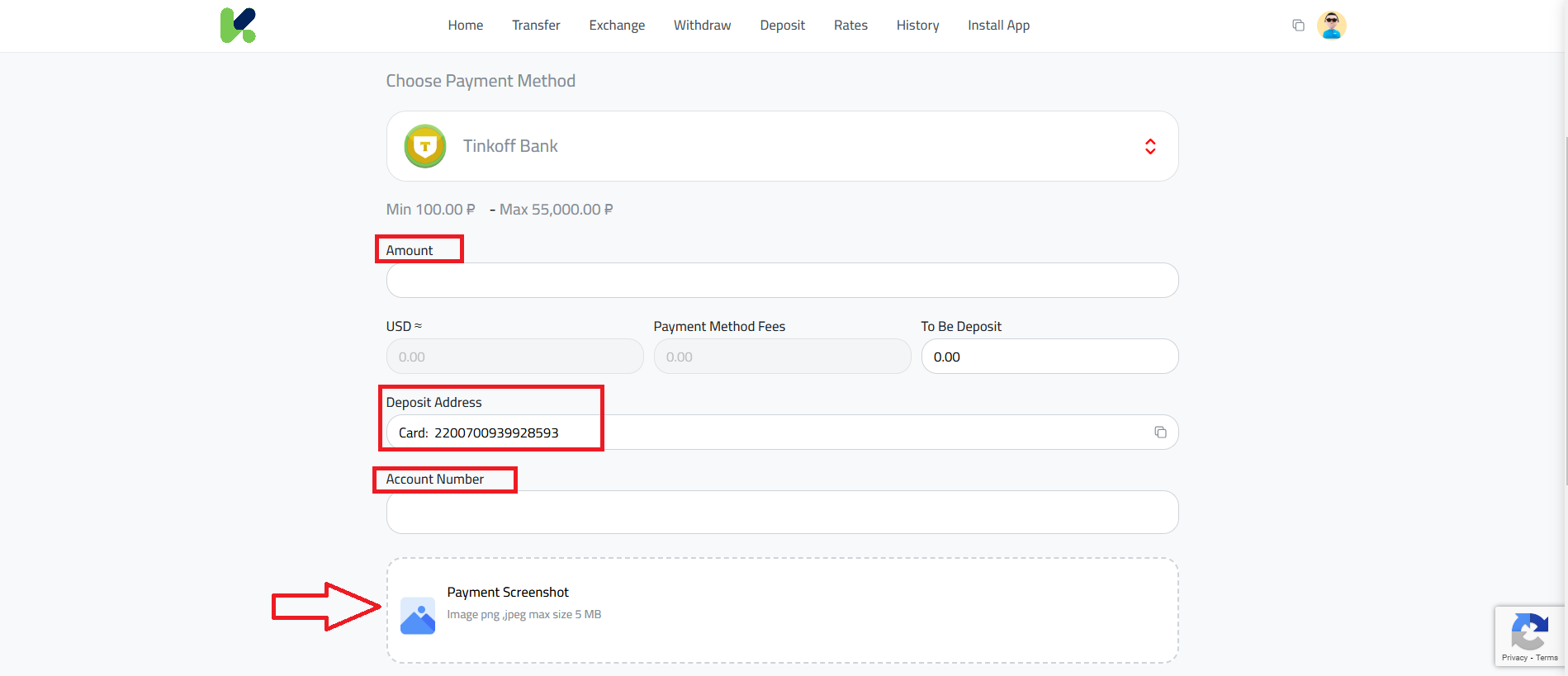Click the Deposit Address card number field
Screen dimensions: 1568x676
[x=782, y=433]
